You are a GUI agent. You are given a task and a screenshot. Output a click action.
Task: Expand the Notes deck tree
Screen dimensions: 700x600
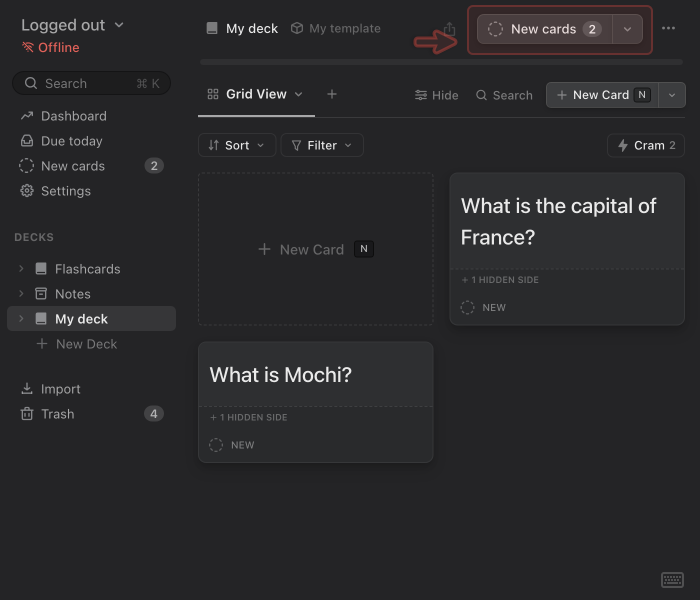[x=21, y=294]
